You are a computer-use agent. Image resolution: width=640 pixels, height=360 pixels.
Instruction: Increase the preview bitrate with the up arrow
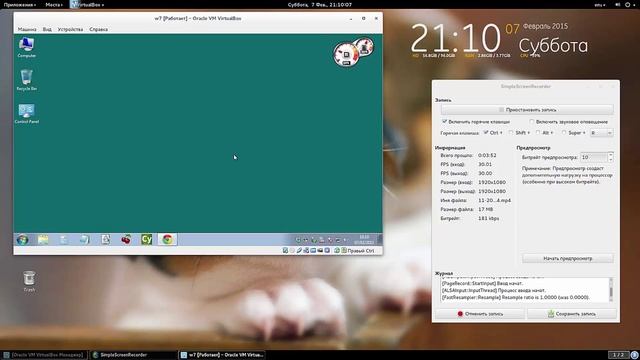(611, 155)
